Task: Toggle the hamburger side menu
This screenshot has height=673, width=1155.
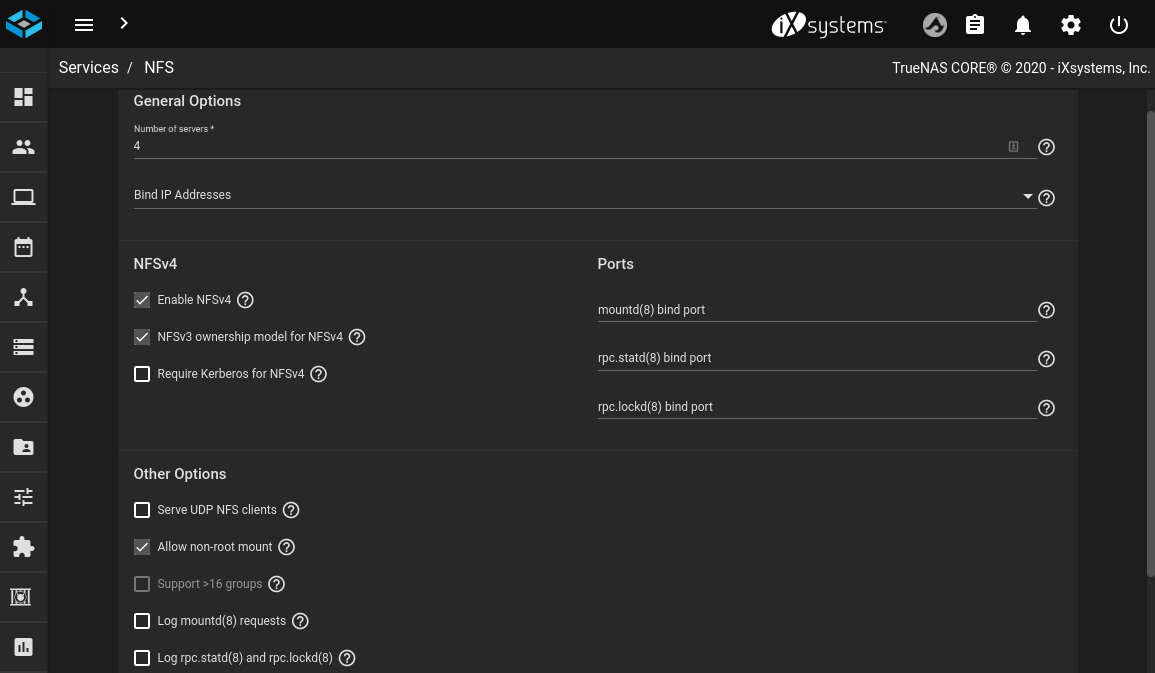Action: click(x=84, y=25)
